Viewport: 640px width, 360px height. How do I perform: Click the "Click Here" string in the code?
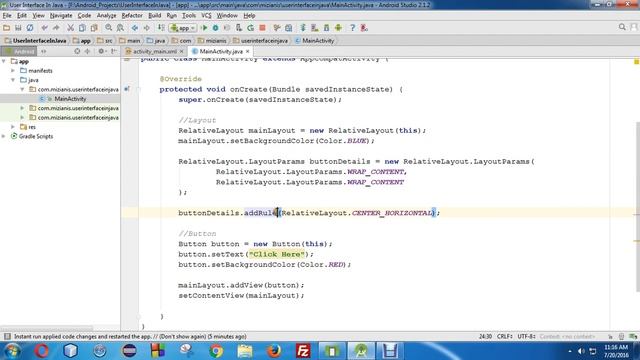click(x=277, y=254)
